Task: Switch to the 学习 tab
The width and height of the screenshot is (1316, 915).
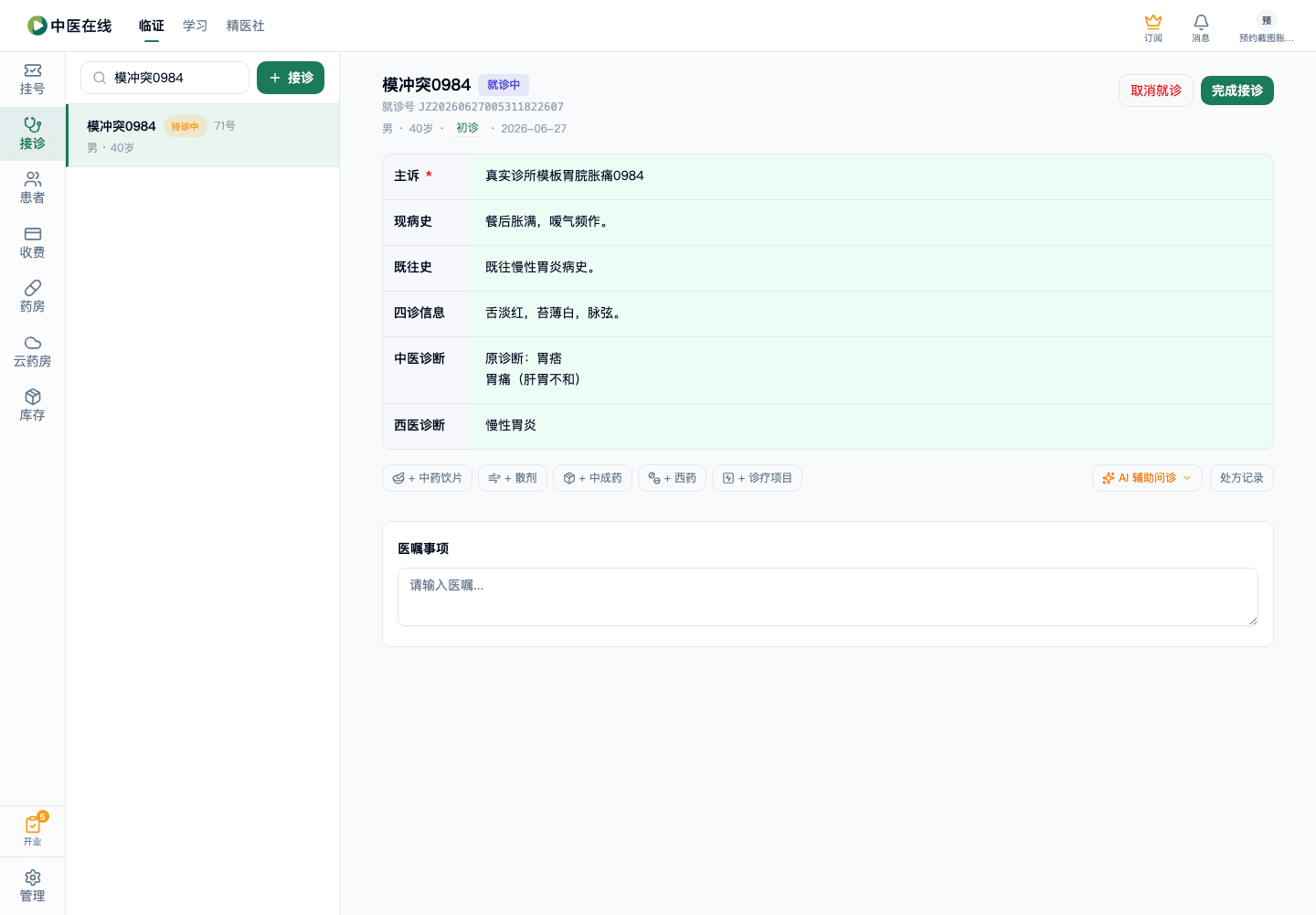Action: tap(196, 26)
